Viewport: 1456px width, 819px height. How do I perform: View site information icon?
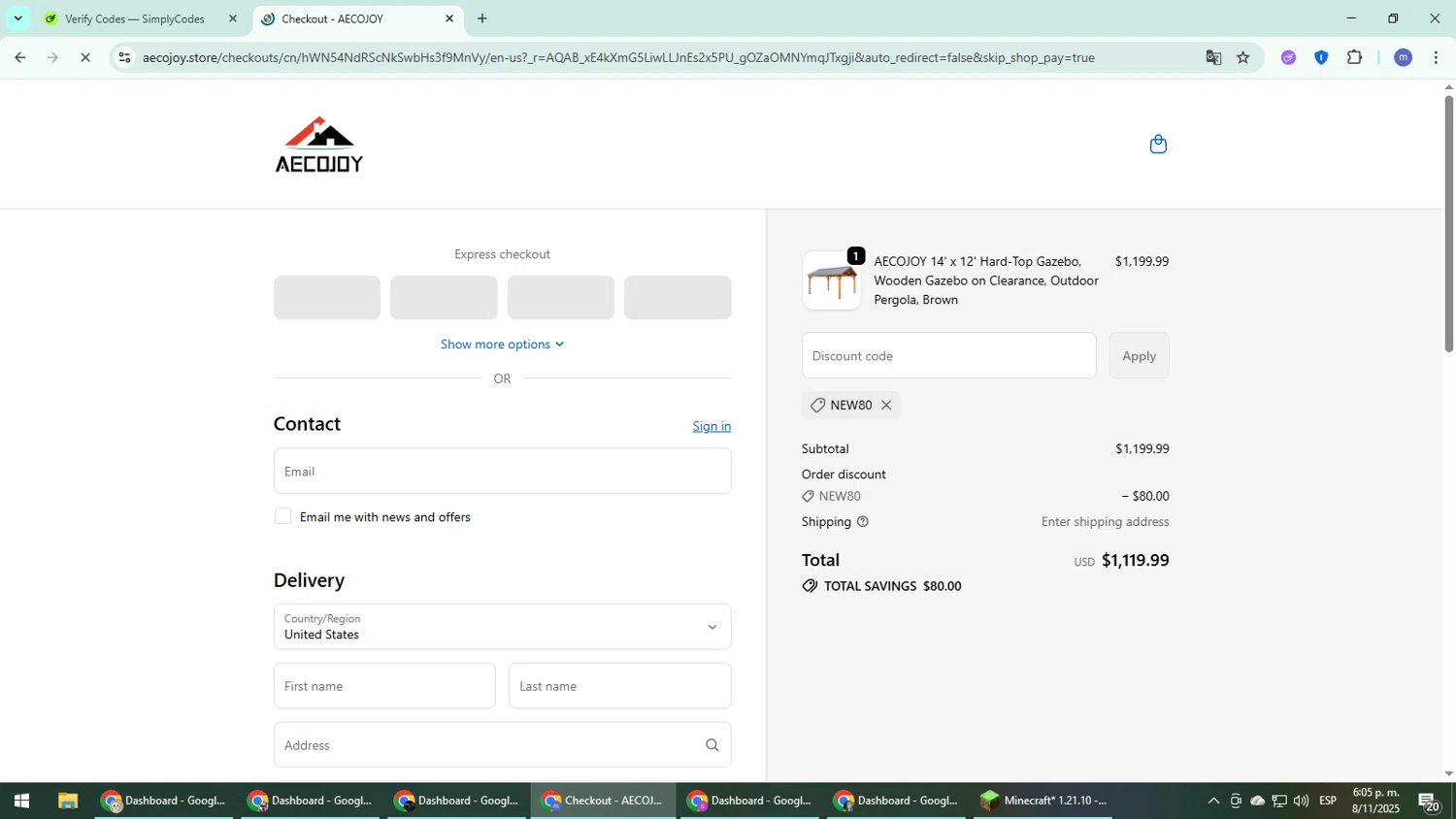click(x=124, y=58)
